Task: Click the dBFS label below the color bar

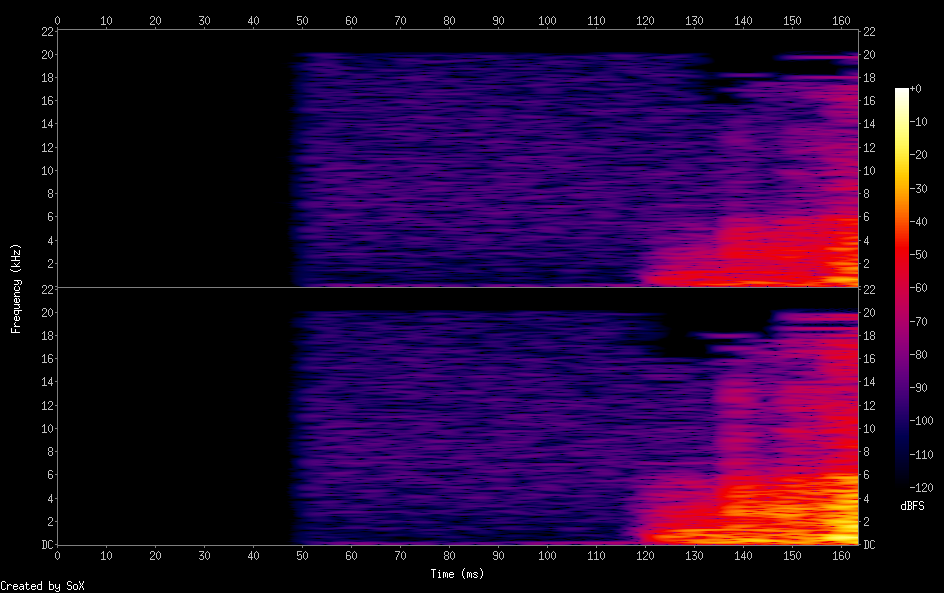Action: (x=912, y=506)
